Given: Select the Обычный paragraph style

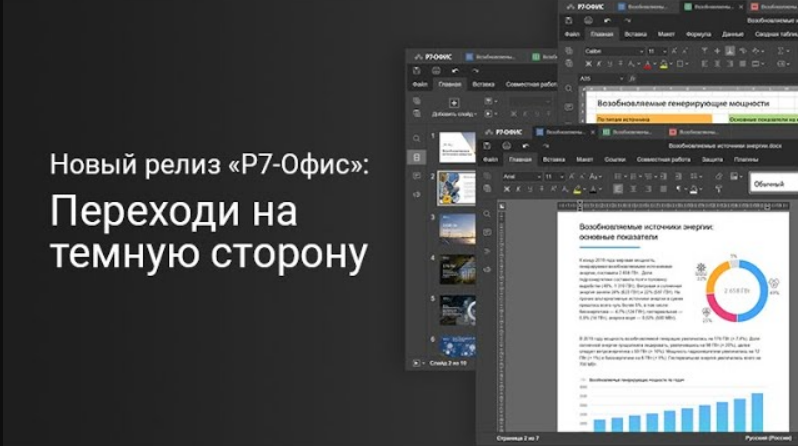Looking at the screenshot, I should 773,184.
